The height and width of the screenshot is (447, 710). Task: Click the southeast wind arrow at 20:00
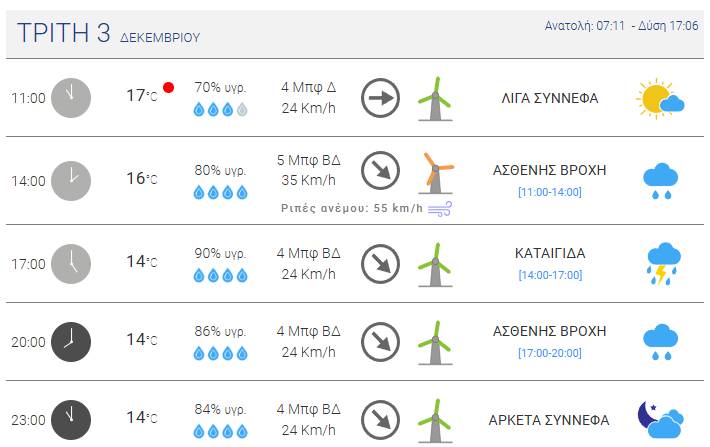click(x=380, y=341)
